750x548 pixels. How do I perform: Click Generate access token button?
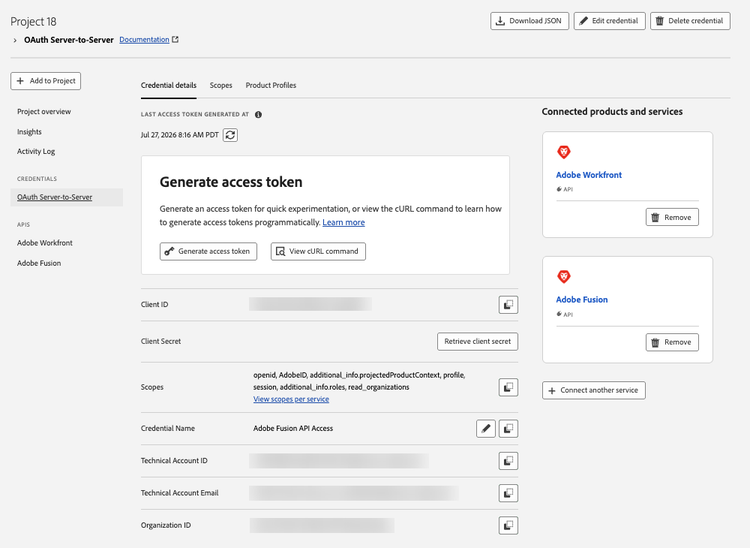(208, 251)
